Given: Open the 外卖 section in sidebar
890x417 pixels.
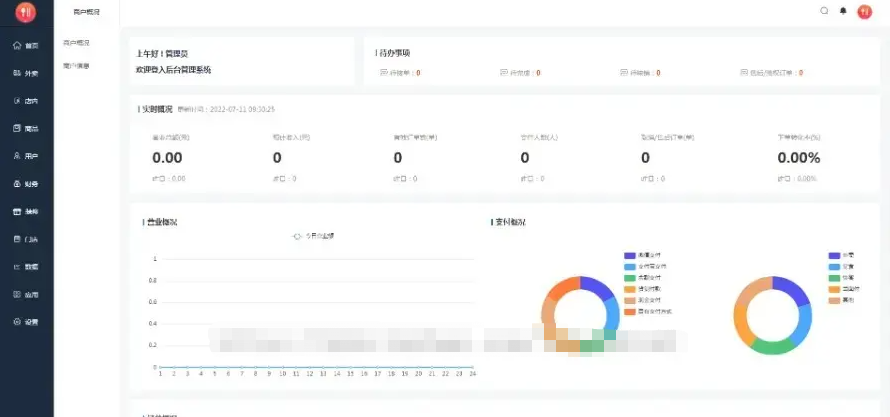Looking at the screenshot, I should [26, 73].
